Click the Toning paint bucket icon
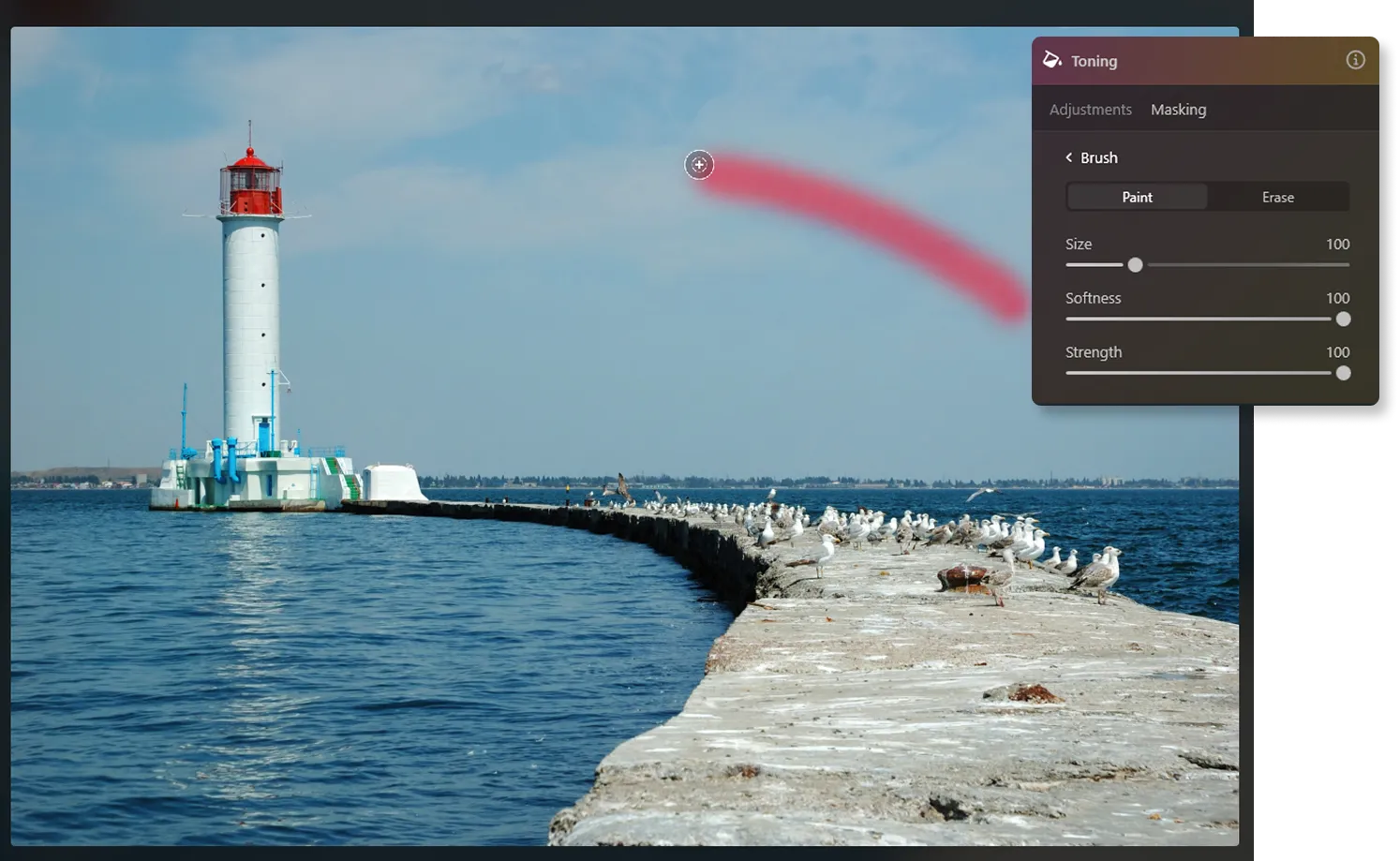The image size is (1400, 861). 1051,60
